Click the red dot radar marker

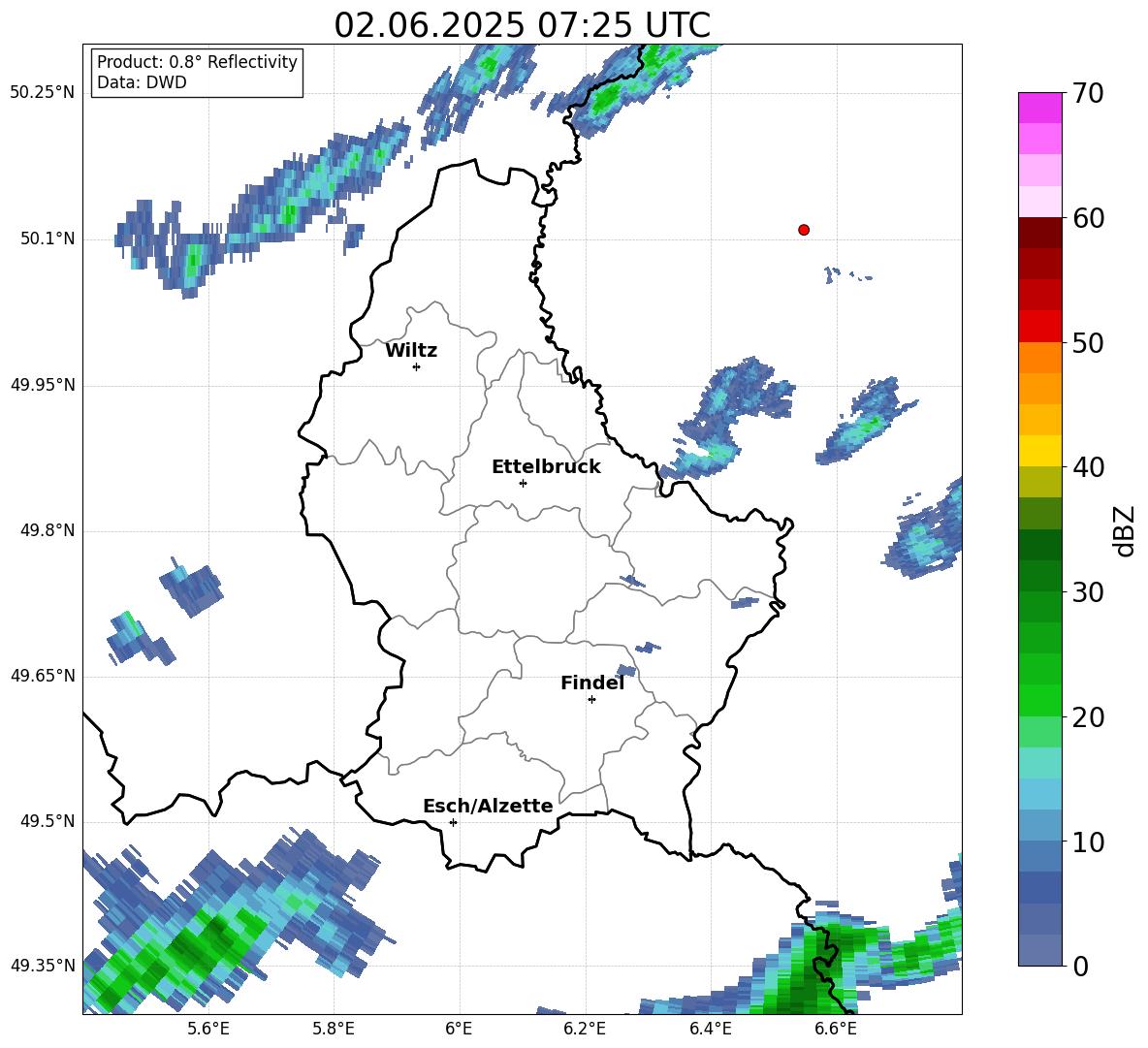coord(804,230)
